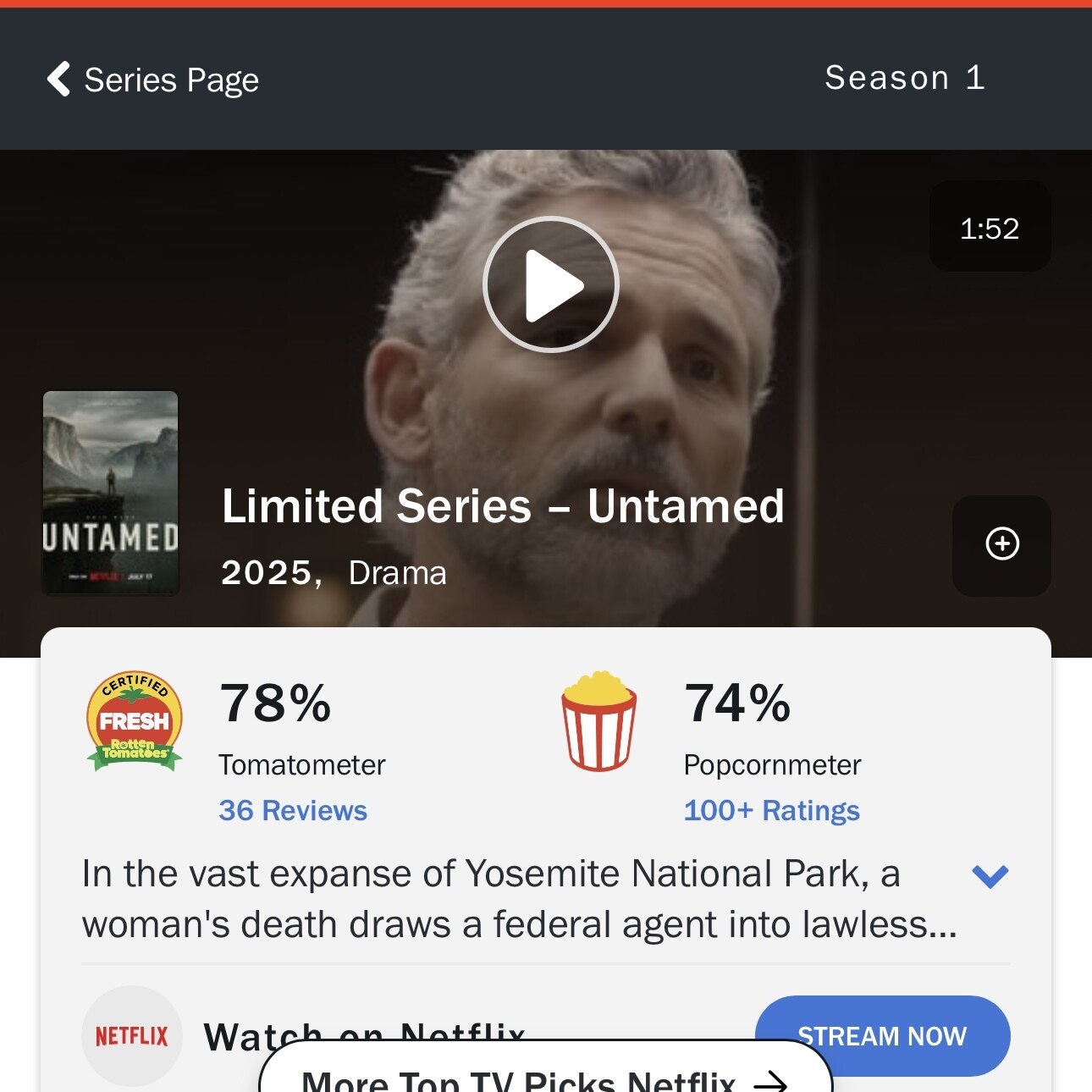Go back using the left chevron icon
The width and height of the screenshot is (1092, 1092).
tap(58, 79)
